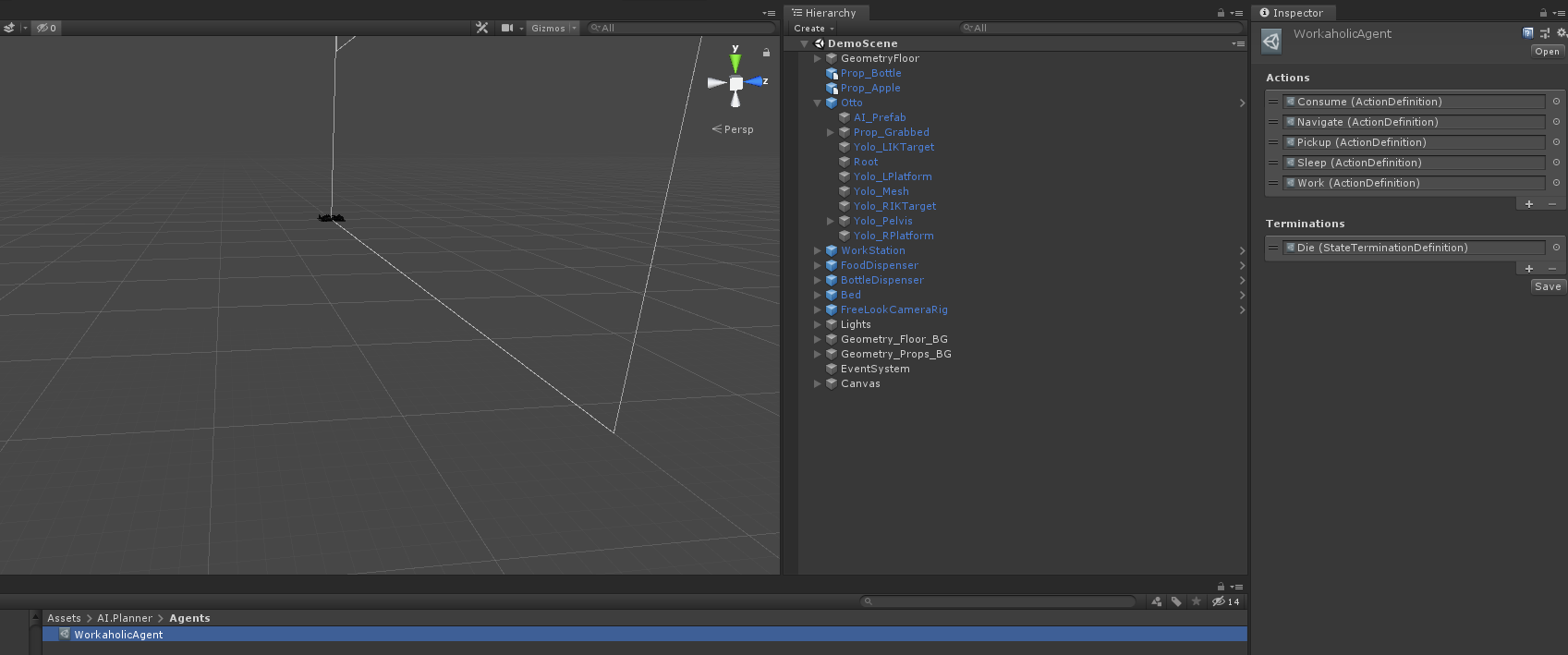Image resolution: width=1568 pixels, height=655 pixels.
Task: Open WorkStation prefab via right arrow
Action: (x=1242, y=250)
